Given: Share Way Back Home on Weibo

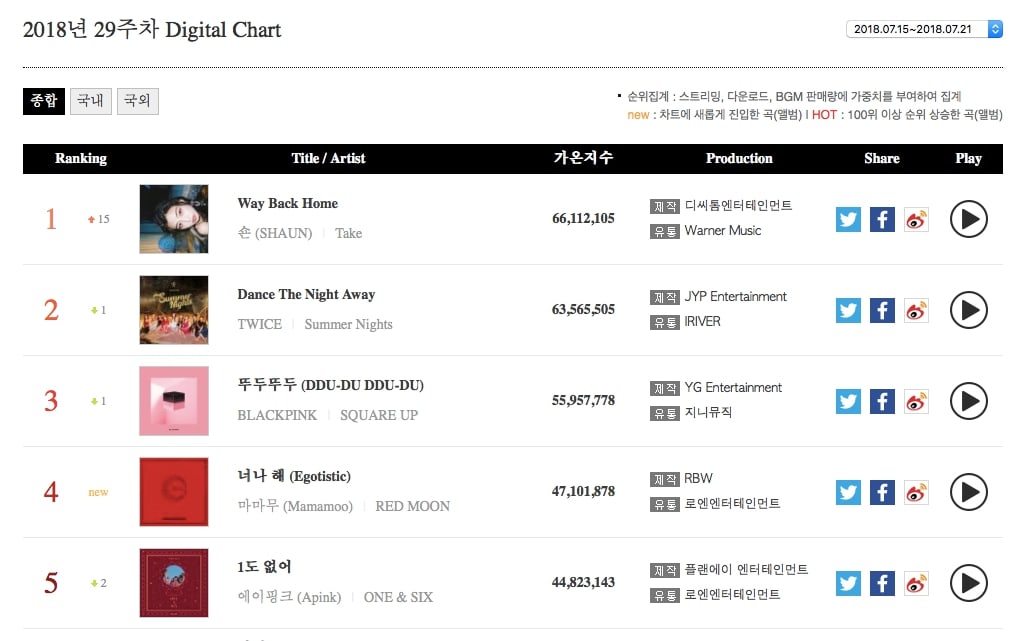Looking at the screenshot, I should click(916, 219).
